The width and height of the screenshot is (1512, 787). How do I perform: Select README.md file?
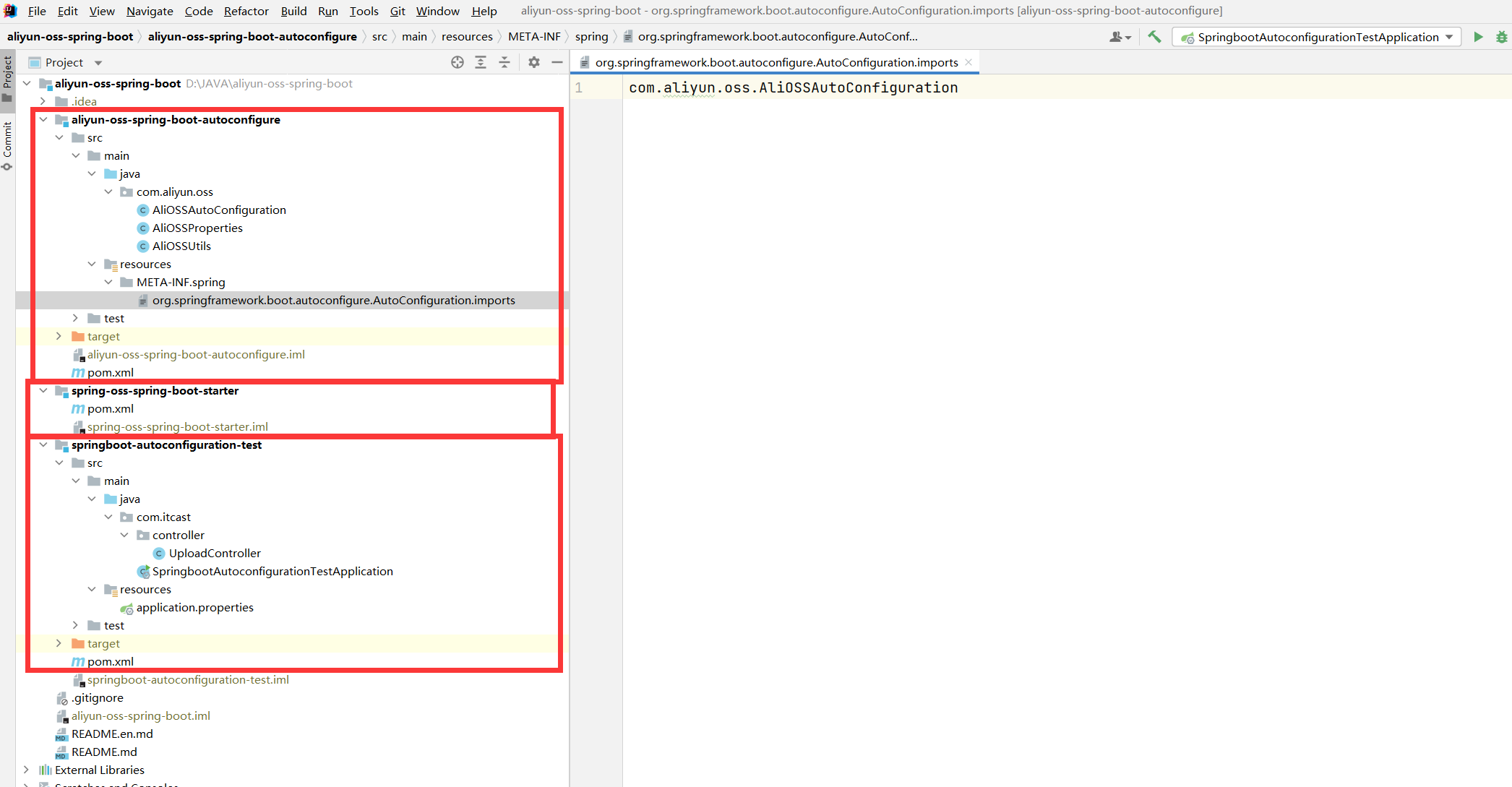point(104,752)
